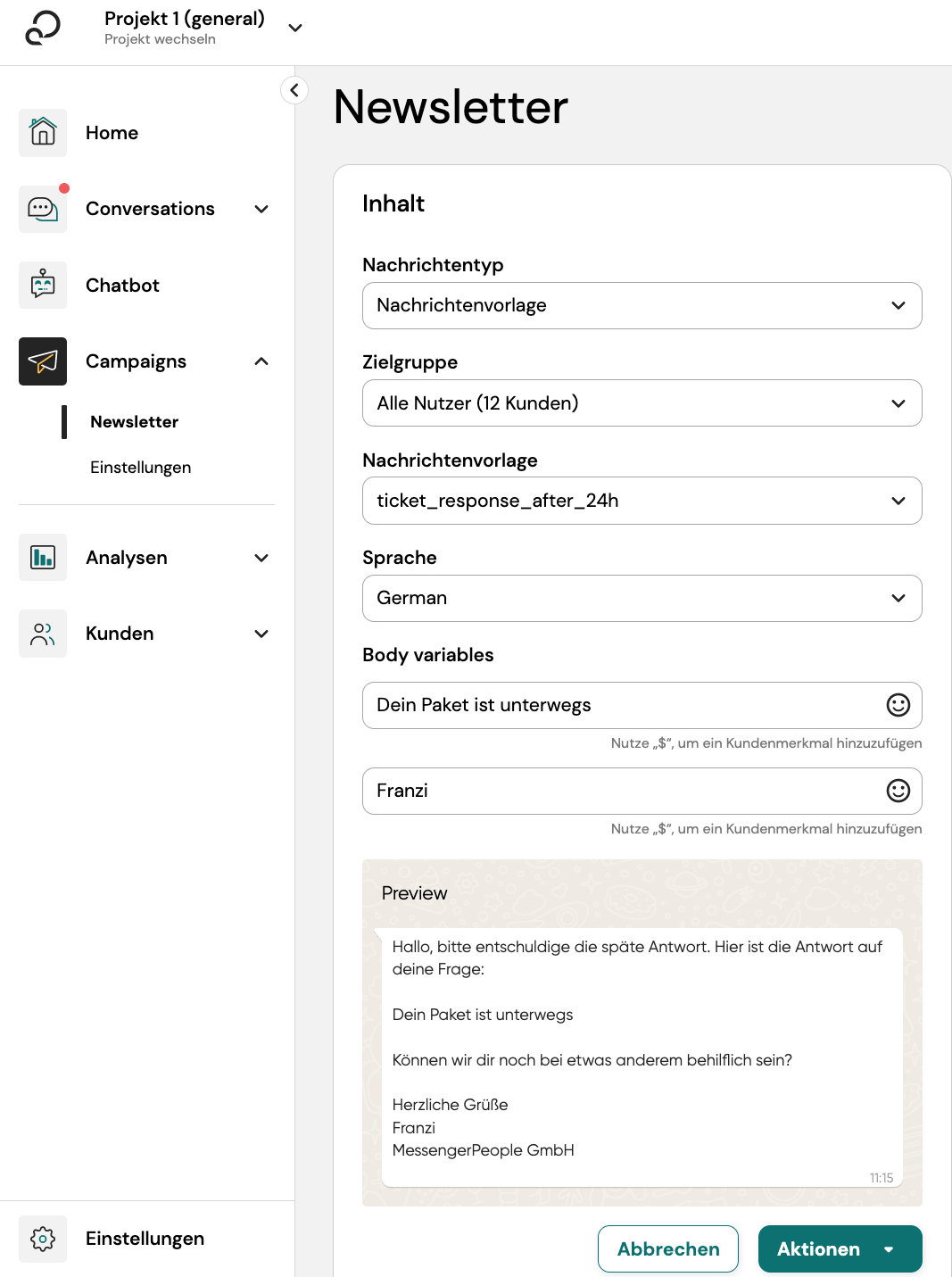Select the Chatbot robot icon
Screen dimensions: 952x1277
(x=42, y=285)
